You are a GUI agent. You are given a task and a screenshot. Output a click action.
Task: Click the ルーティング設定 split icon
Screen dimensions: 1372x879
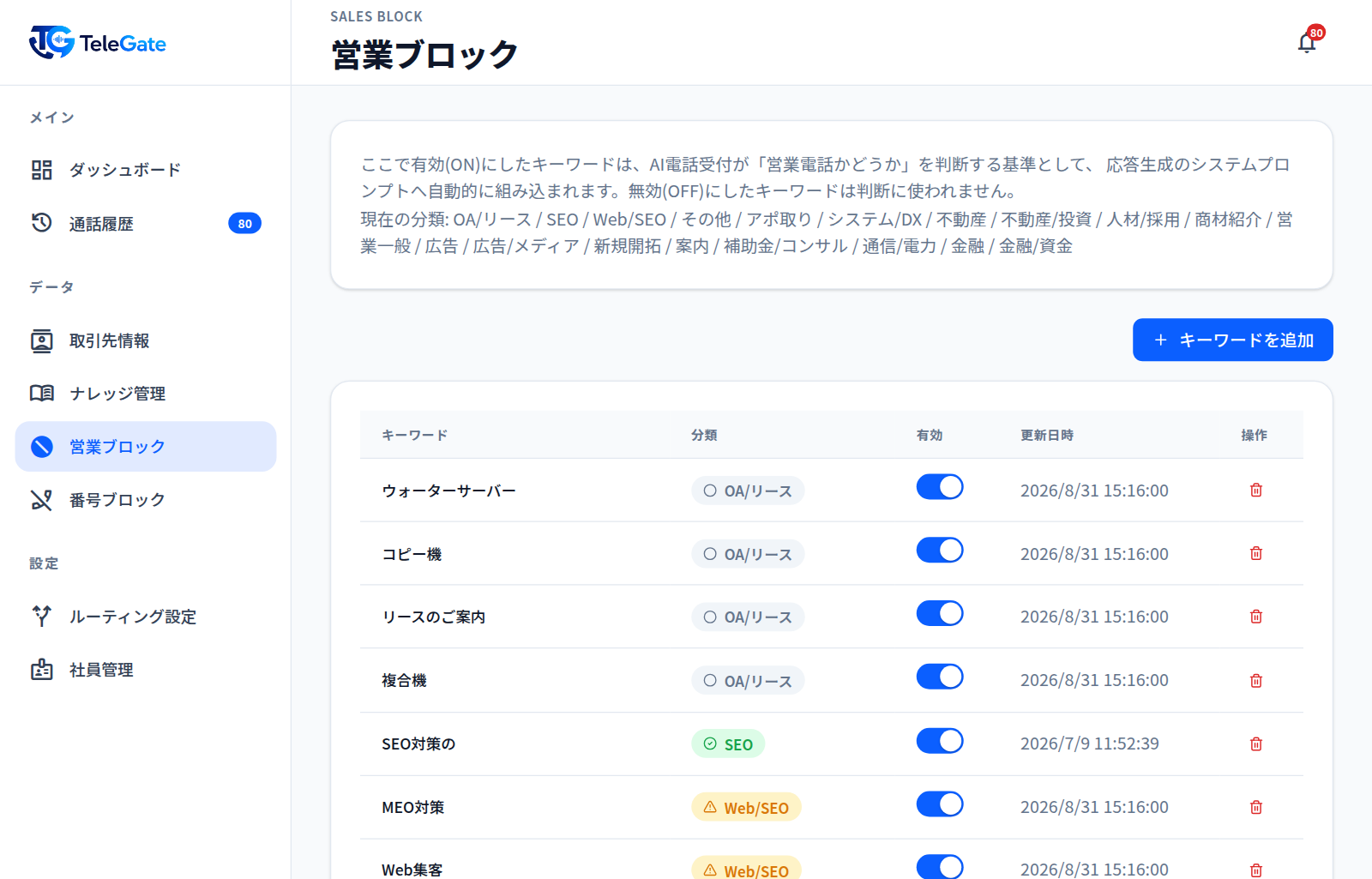42,616
